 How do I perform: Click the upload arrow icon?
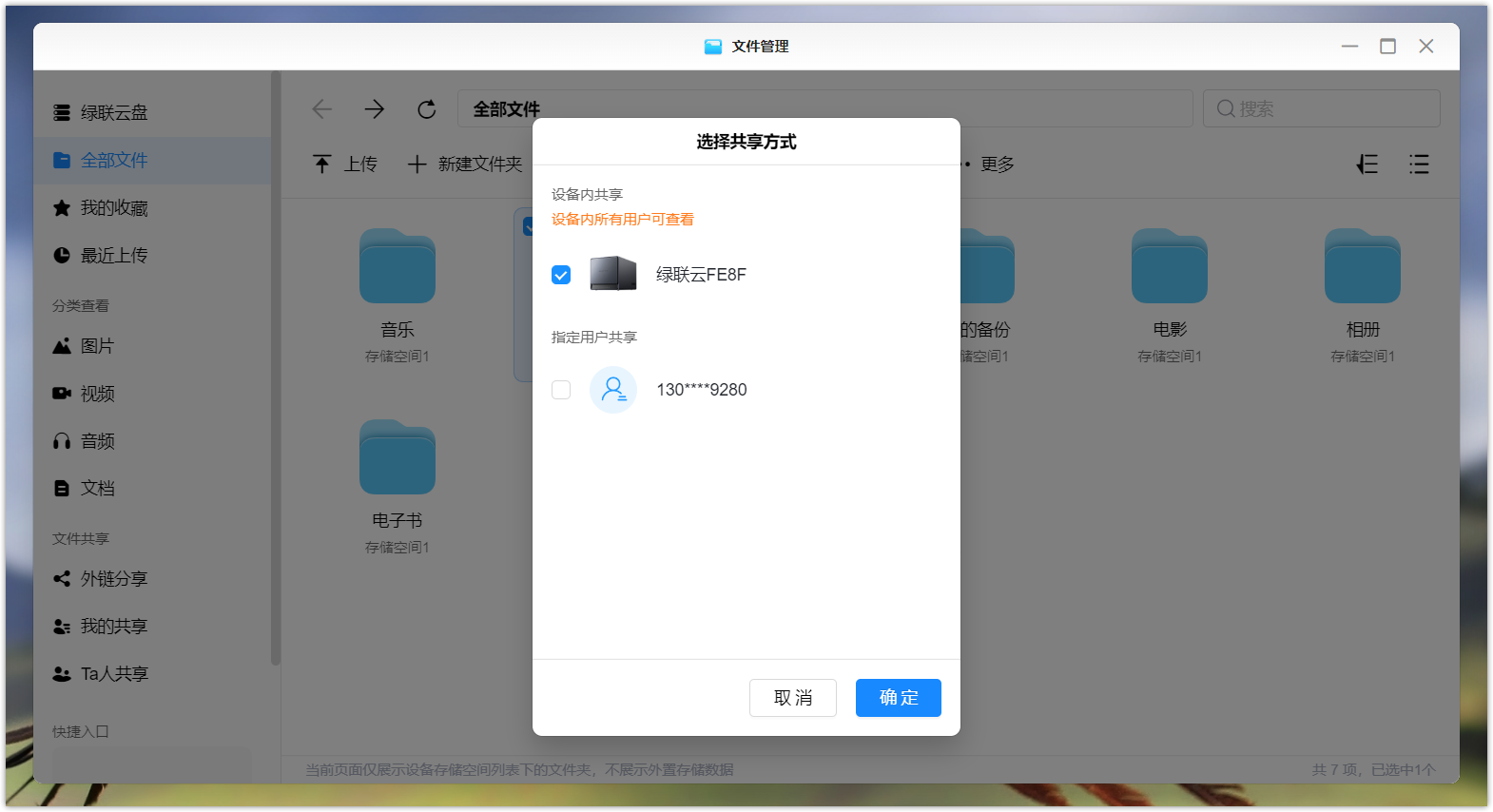pos(322,164)
